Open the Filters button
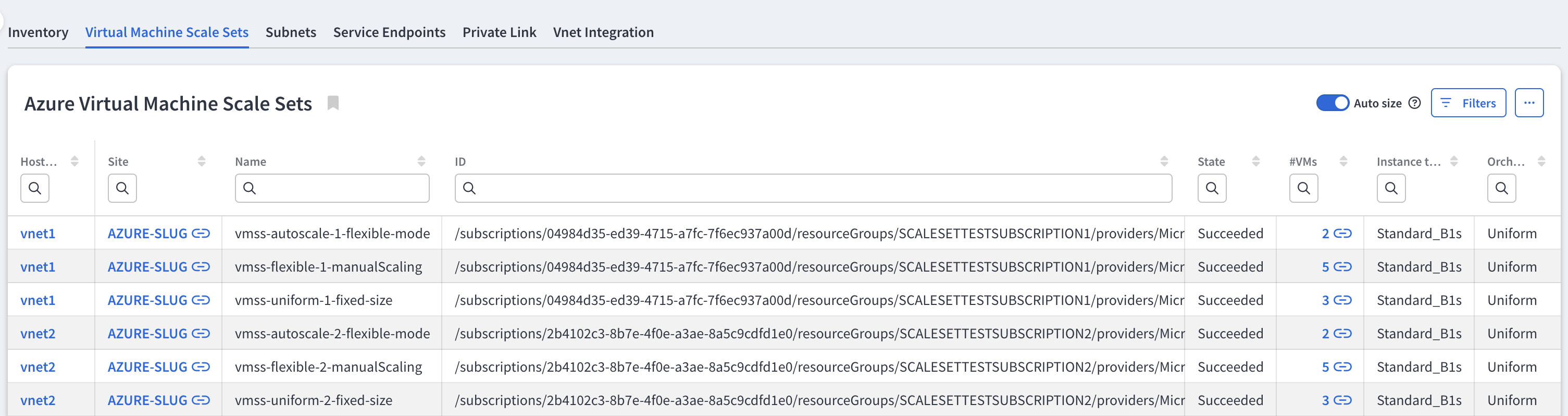The image size is (1568, 416). tap(1467, 103)
